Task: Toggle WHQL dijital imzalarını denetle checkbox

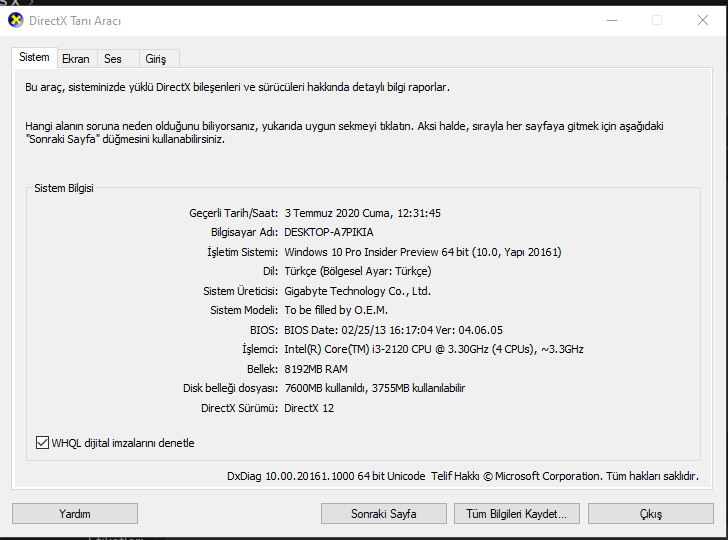Action: point(42,442)
